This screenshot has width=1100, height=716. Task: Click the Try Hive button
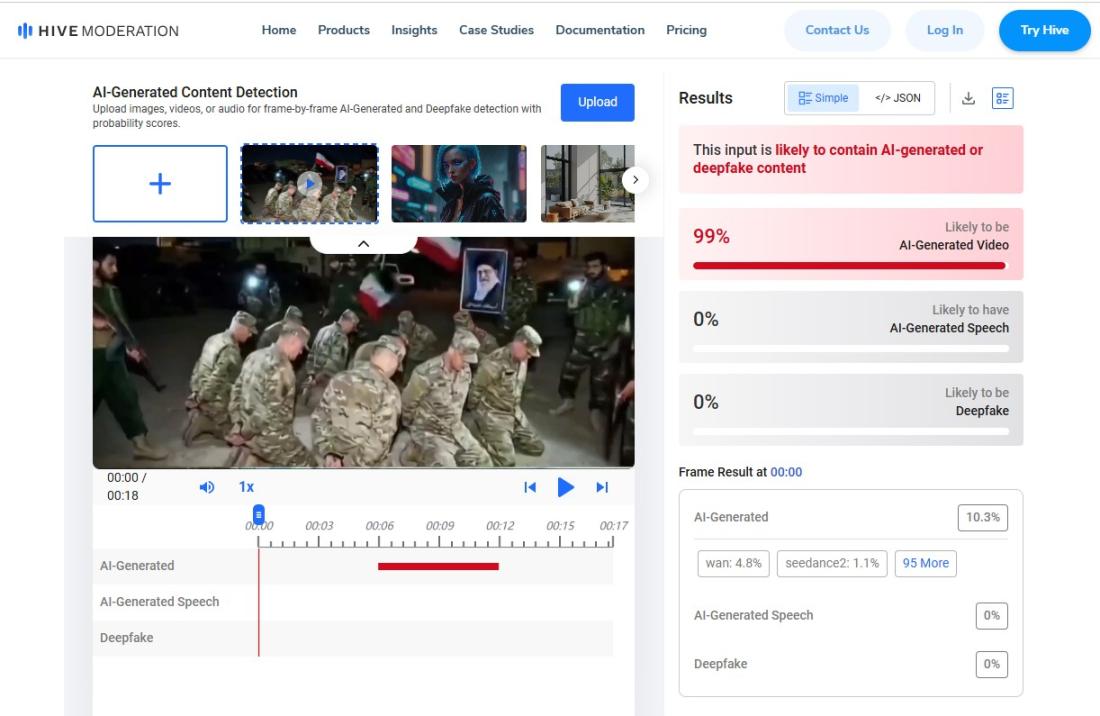click(x=1044, y=30)
